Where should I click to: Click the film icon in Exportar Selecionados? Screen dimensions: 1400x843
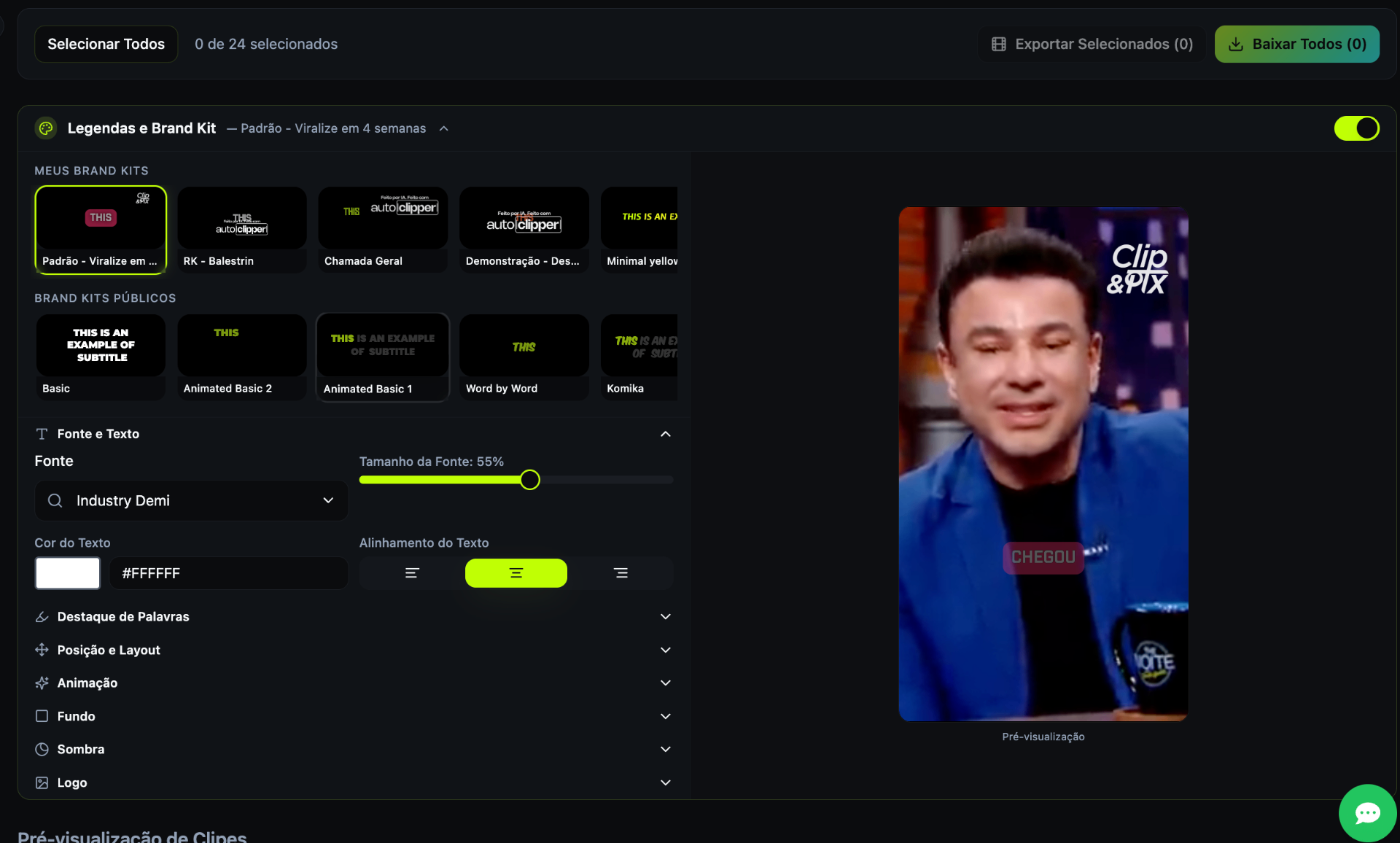tap(999, 44)
